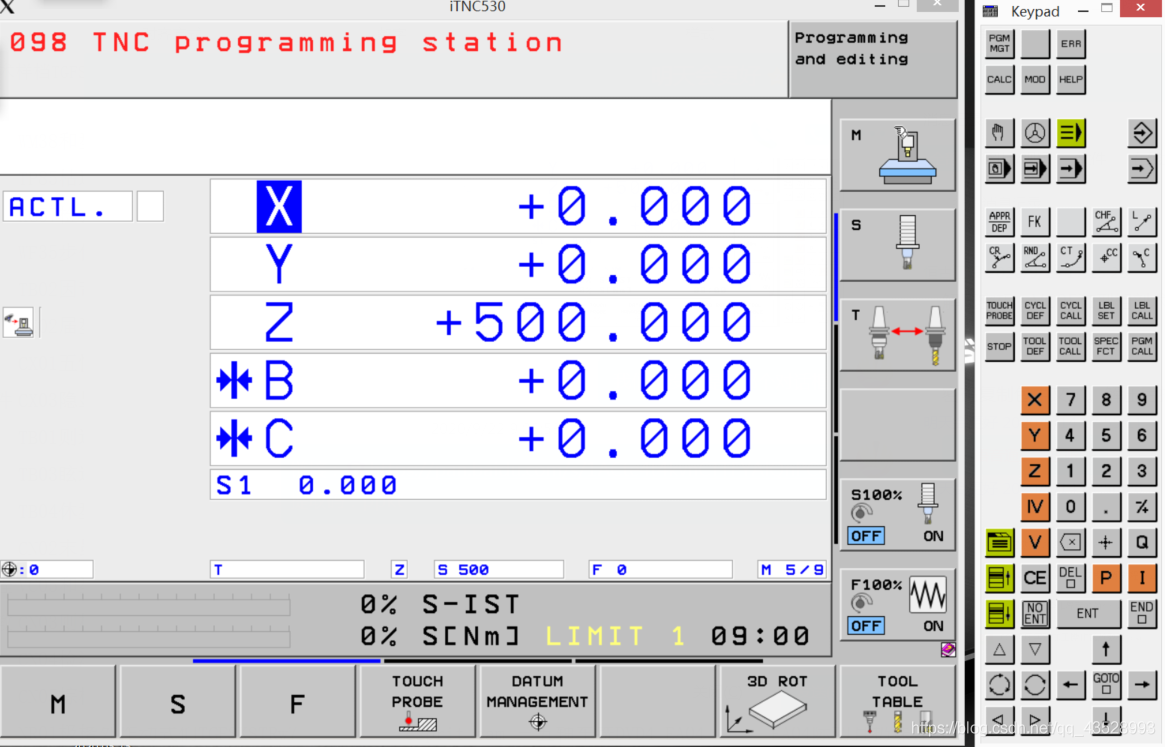This screenshot has height=747, width=1165.
Task: Open the DATUM MANAGEMENT soft key
Action: coord(536,700)
